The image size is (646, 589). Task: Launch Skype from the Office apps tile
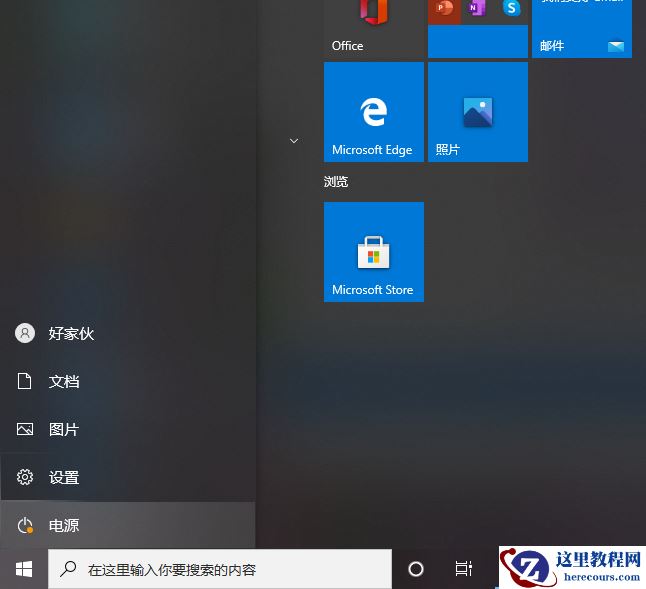(x=511, y=10)
